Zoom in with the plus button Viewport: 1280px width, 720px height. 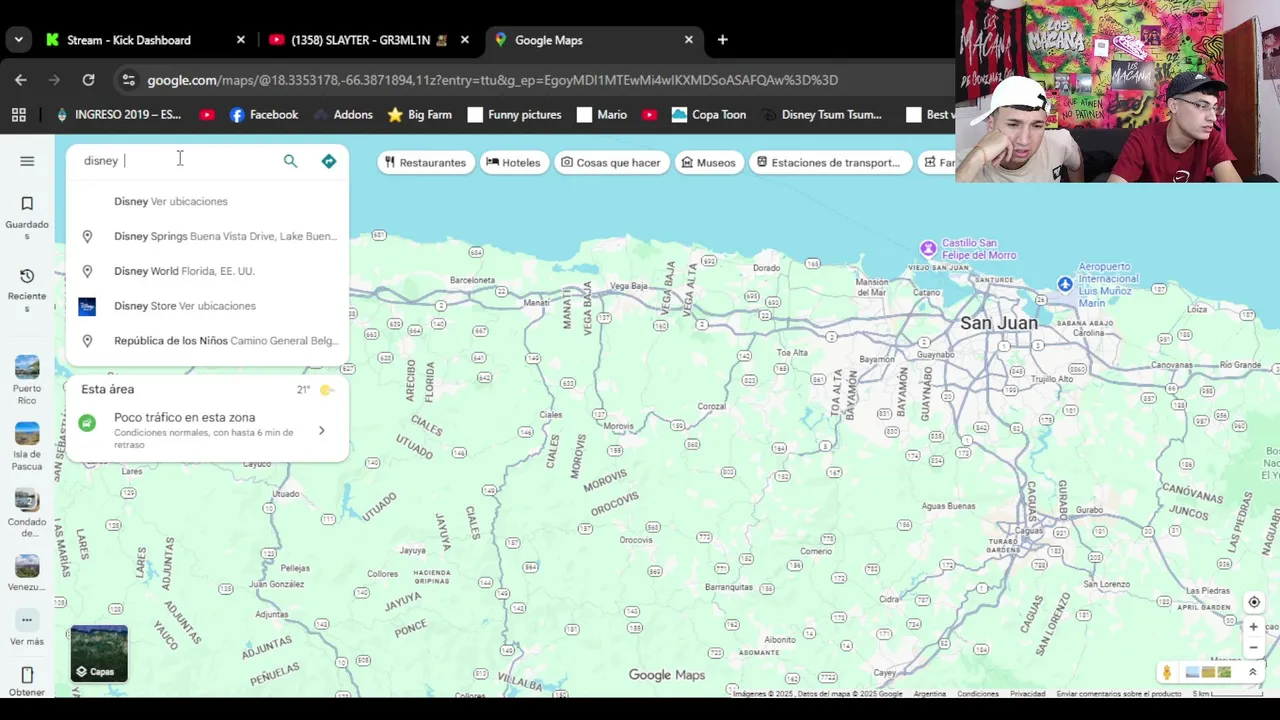[1253, 627]
